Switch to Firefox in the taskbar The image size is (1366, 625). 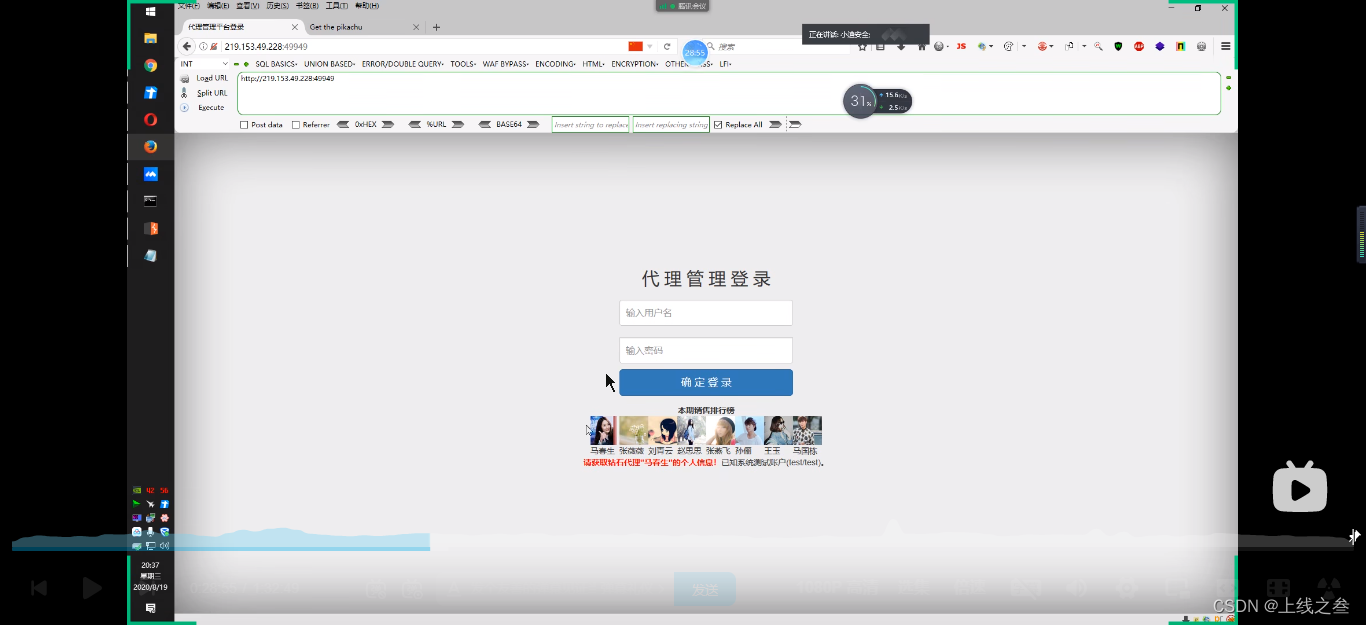[150, 146]
